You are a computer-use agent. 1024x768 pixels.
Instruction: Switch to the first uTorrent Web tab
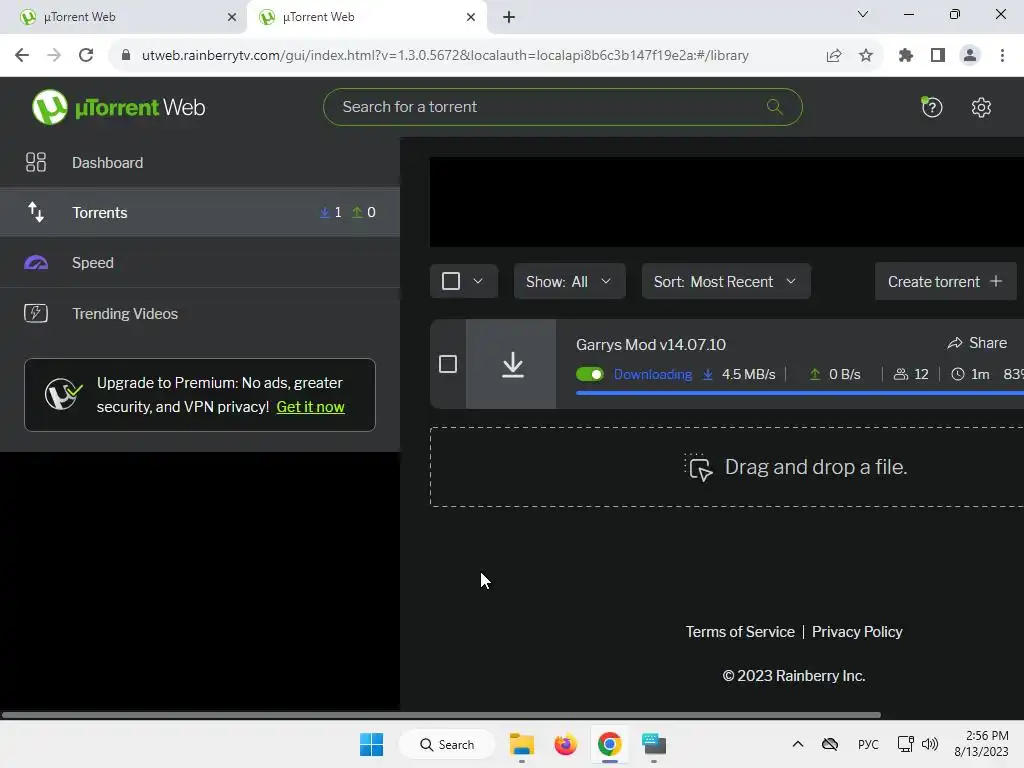[x=124, y=17]
